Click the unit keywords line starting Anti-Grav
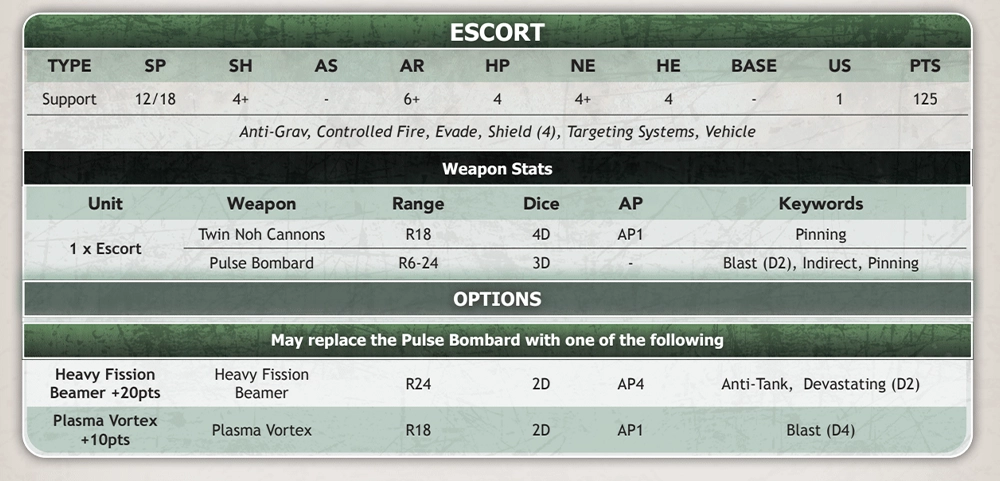The height and width of the screenshot is (481, 1000). [x=497, y=132]
